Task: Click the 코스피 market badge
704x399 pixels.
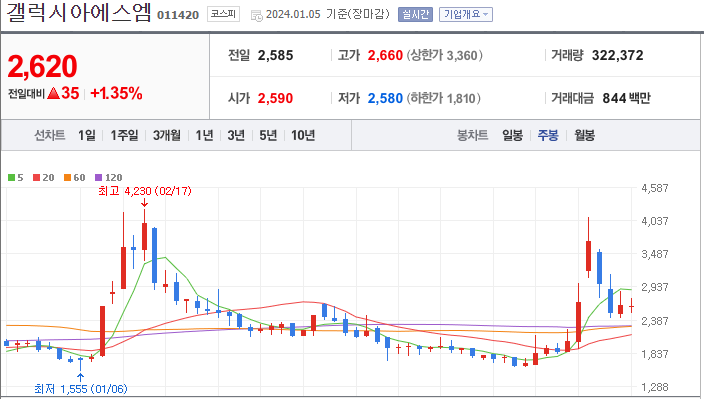Action: 223,14
